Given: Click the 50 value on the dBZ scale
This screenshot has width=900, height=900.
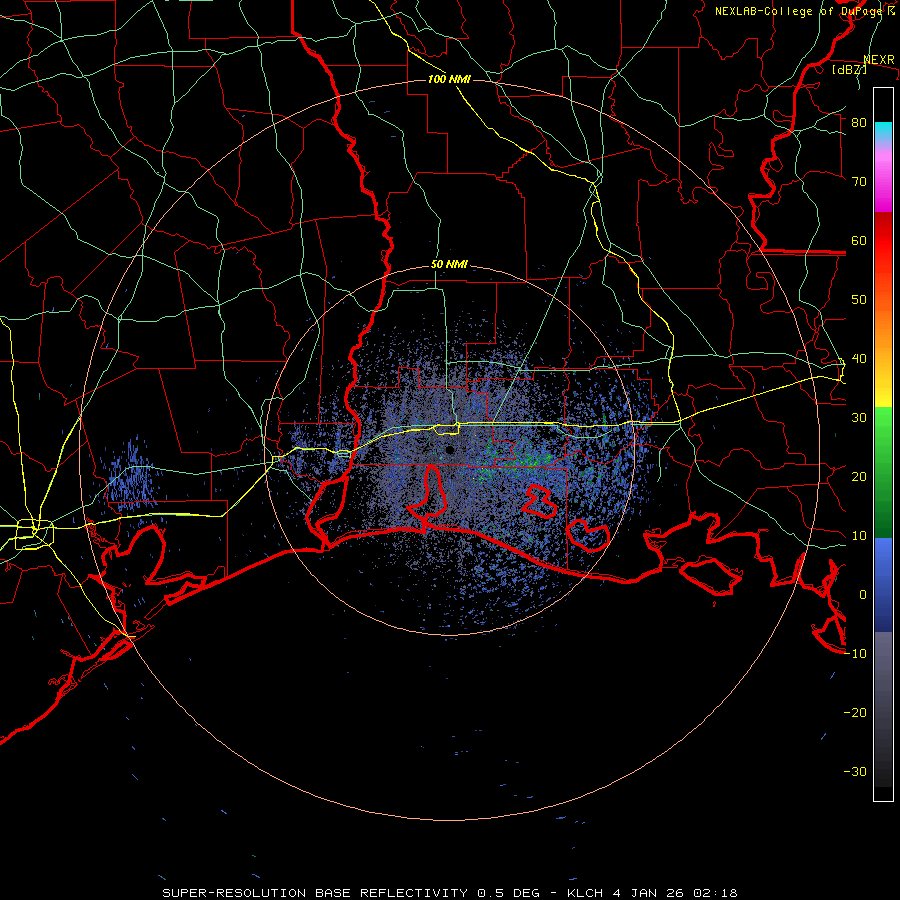Looking at the screenshot, I should (x=859, y=300).
